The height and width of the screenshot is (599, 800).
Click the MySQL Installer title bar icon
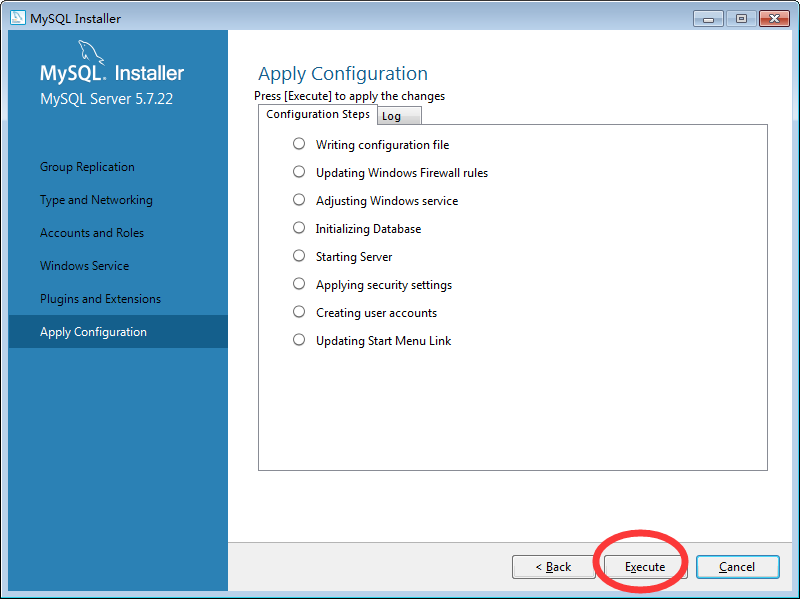(x=17, y=18)
